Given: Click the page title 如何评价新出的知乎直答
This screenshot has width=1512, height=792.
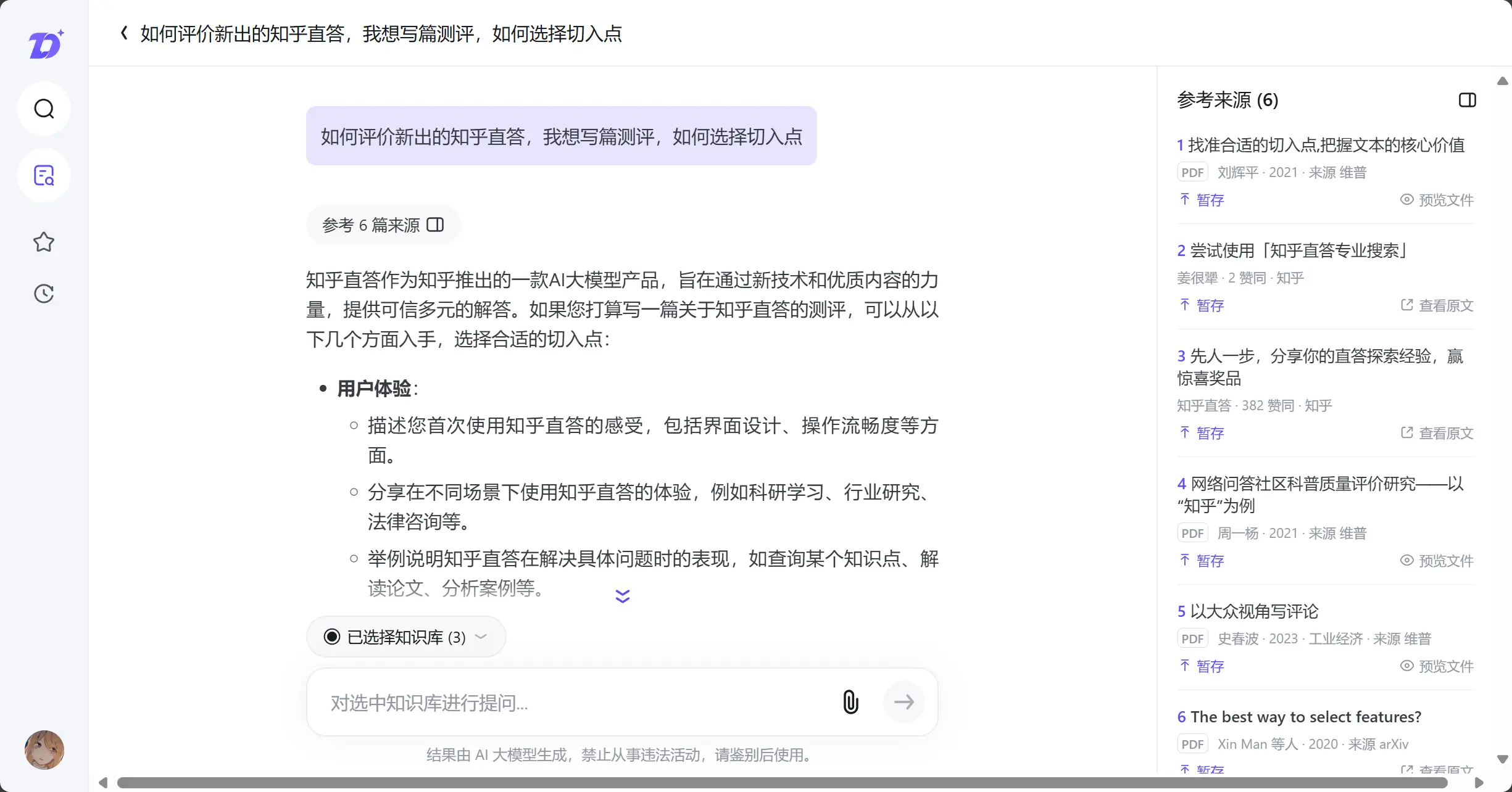Looking at the screenshot, I should click(x=381, y=33).
